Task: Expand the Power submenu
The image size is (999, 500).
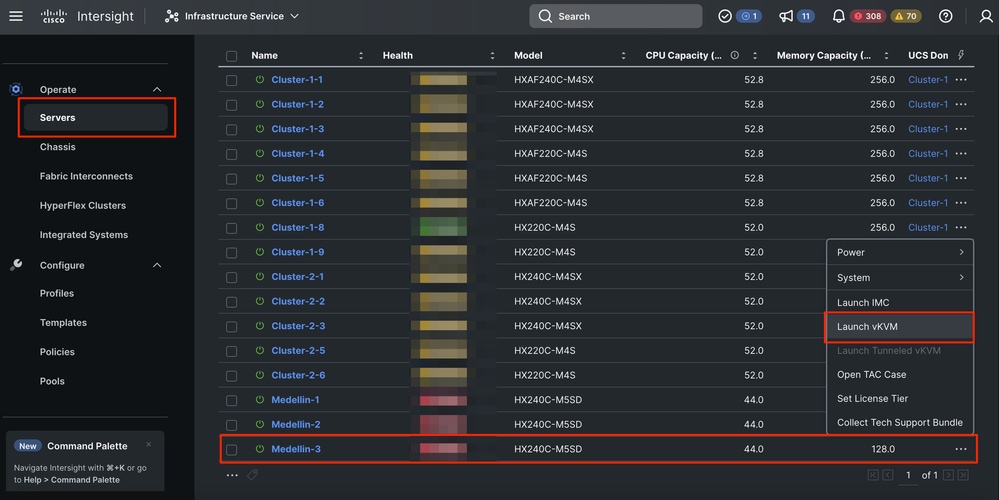Action: click(900, 252)
